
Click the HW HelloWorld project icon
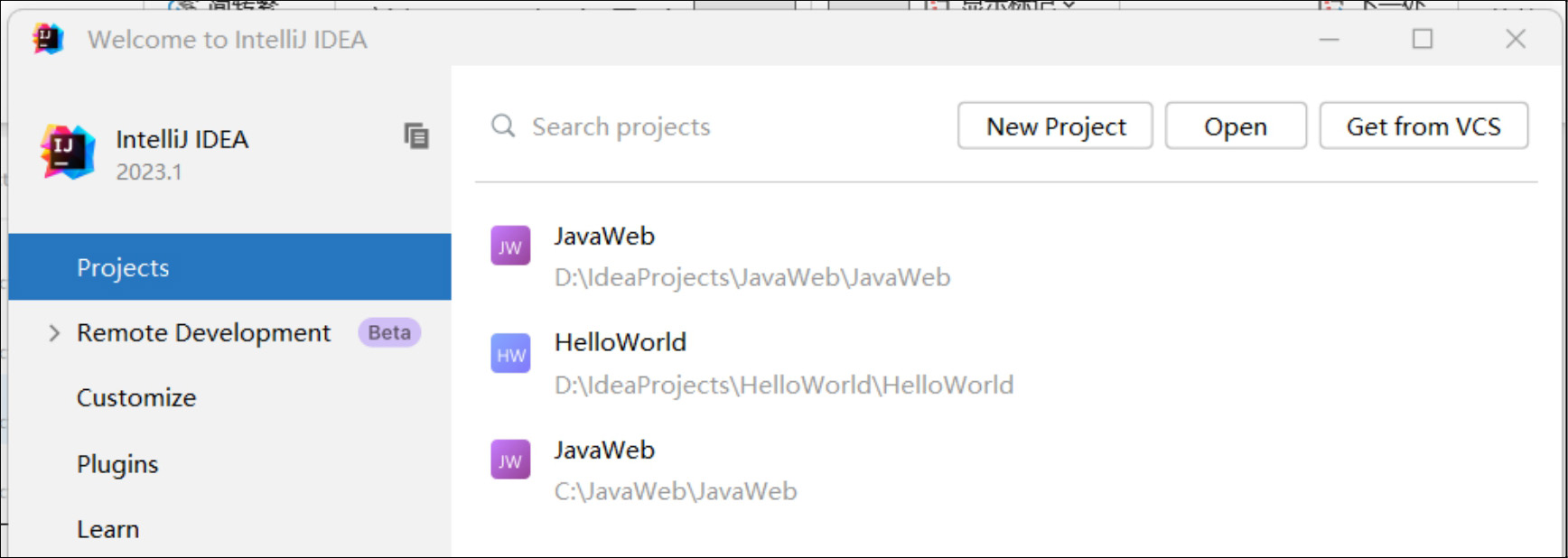click(x=510, y=354)
